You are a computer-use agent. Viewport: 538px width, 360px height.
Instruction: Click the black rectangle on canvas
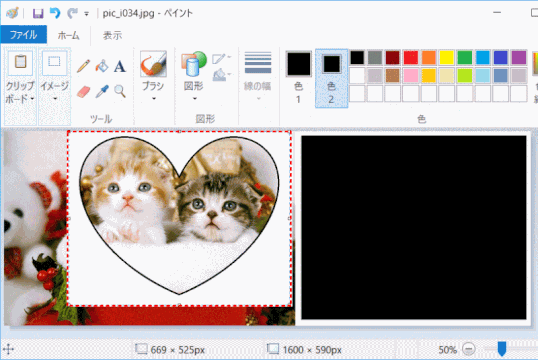pos(414,227)
